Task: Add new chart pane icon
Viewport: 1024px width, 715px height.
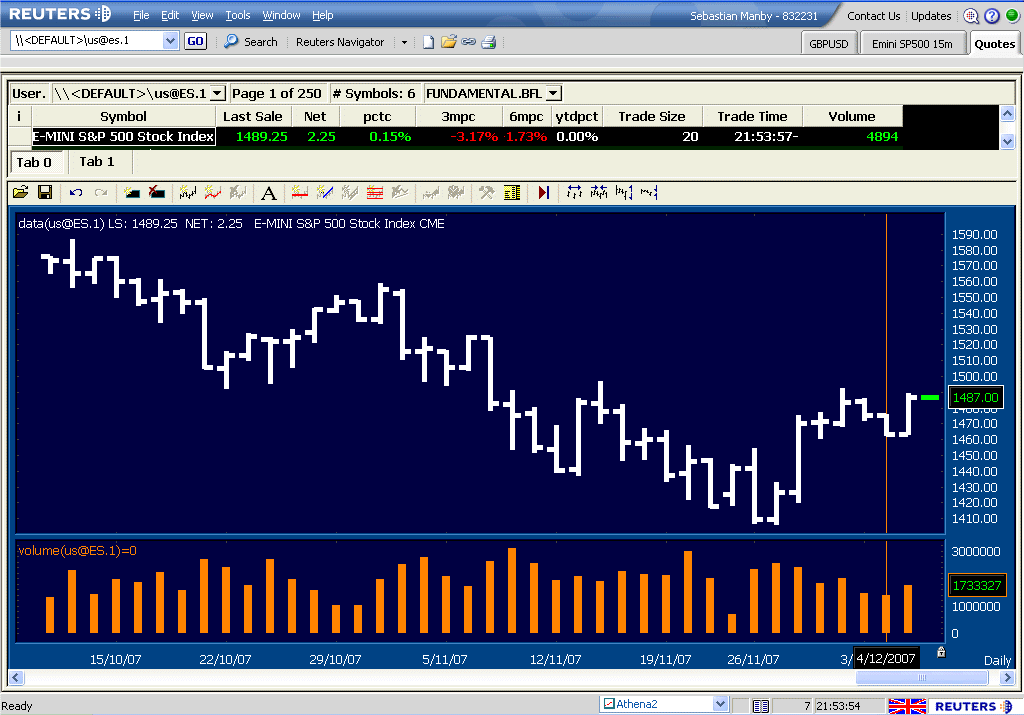Action: click(x=132, y=192)
